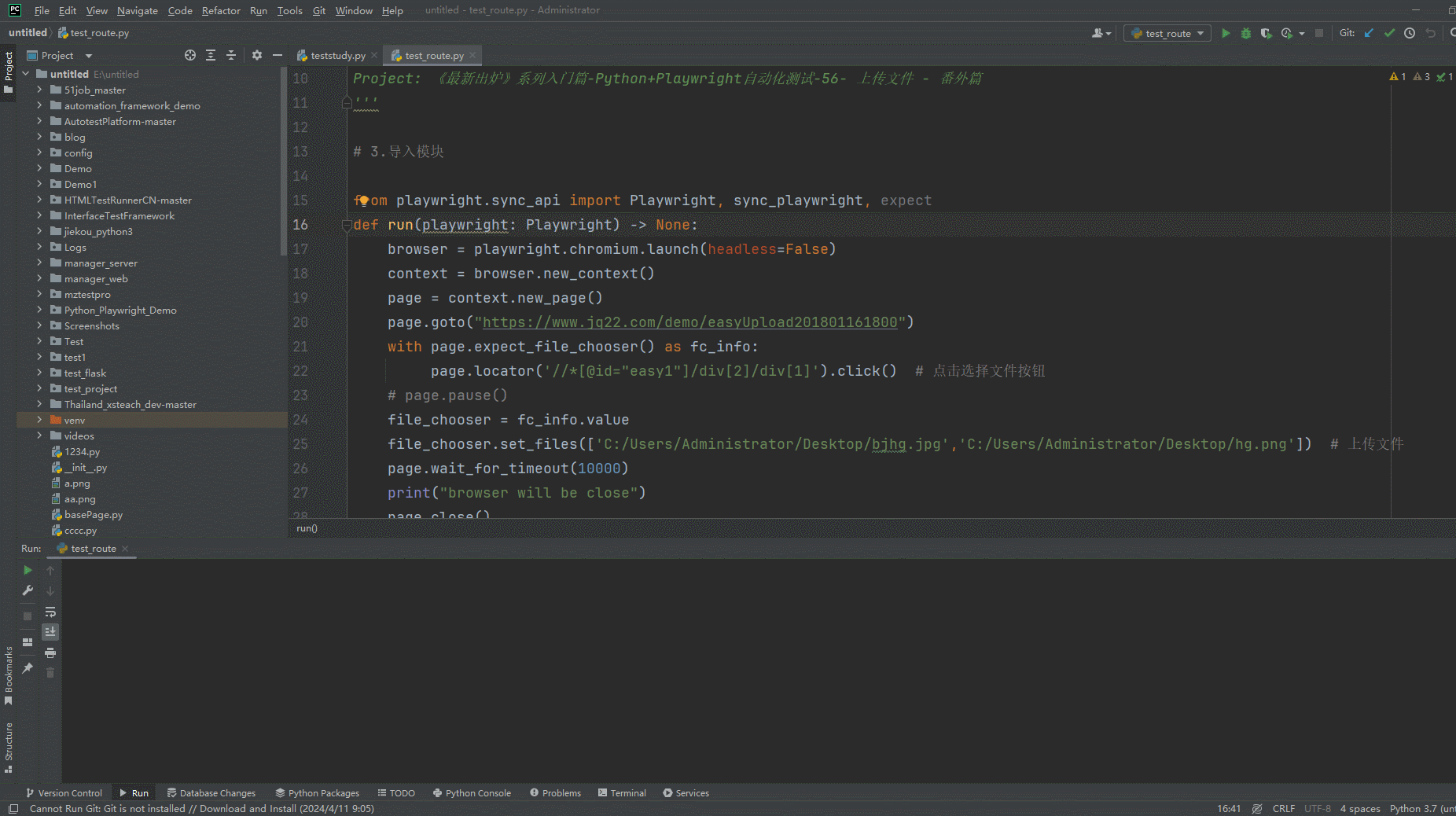This screenshot has height=816, width=1456.
Task: Click the yellow intention light bulb on line 15
Action: (x=362, y=200)
